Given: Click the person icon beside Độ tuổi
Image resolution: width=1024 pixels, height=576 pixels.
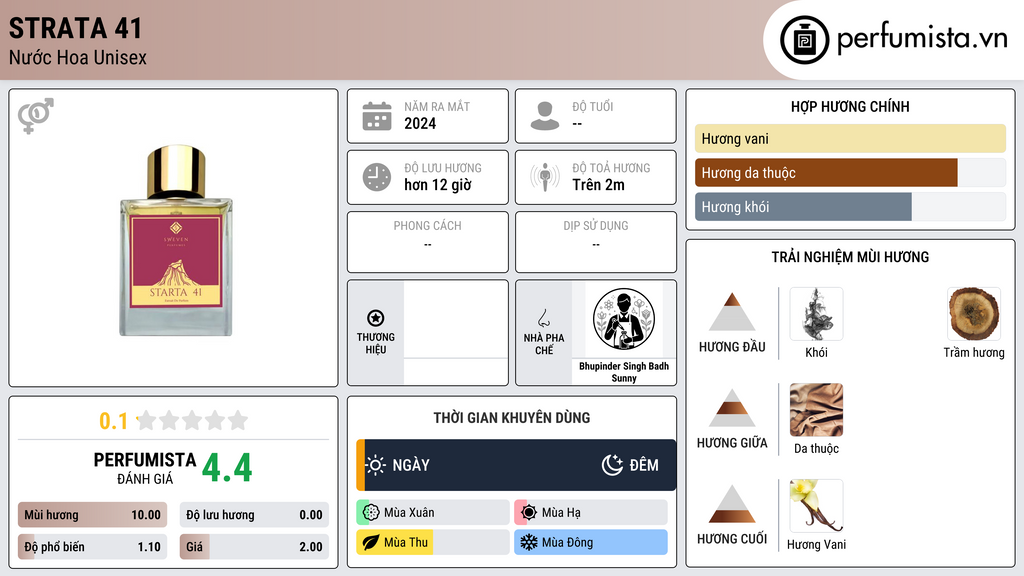Looking at the screenshot, I should tap(545, 116).
